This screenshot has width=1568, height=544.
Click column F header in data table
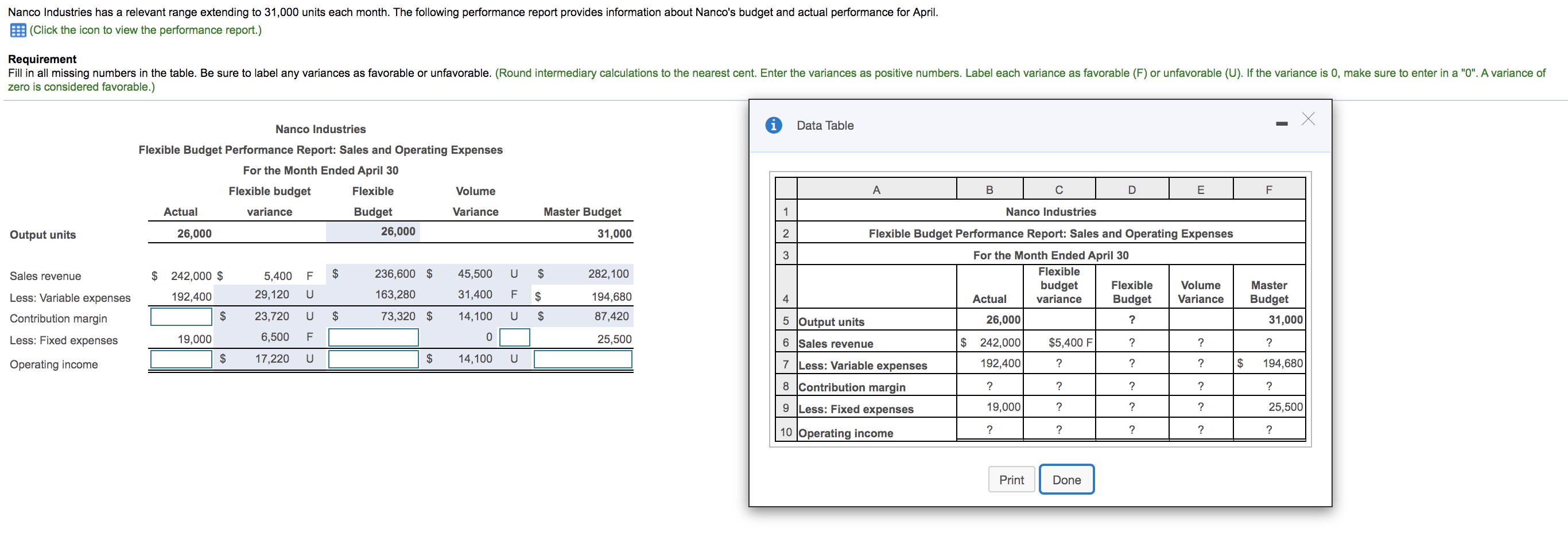1269,189
